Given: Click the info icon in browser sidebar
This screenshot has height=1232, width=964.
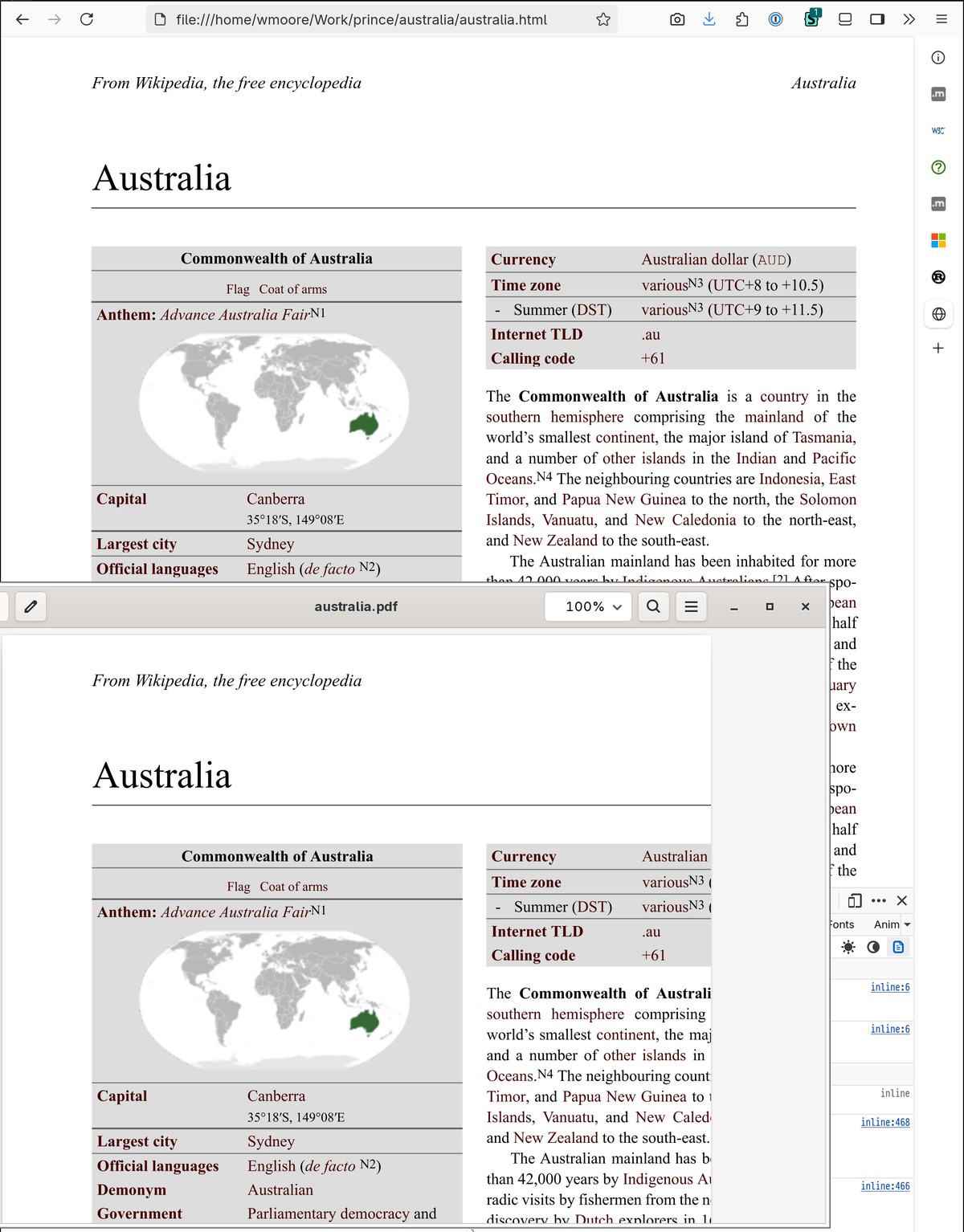Looking at the screenshot, I should (938, 58).
